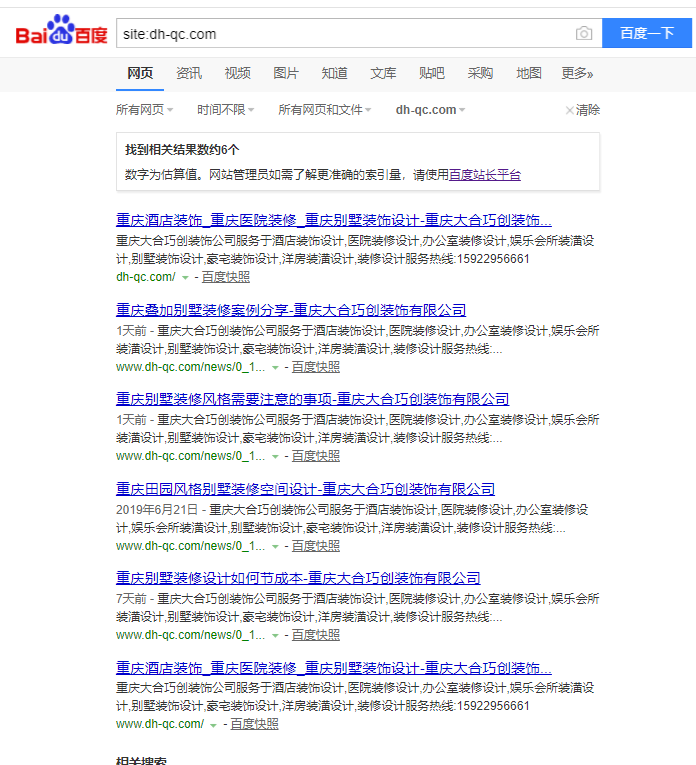This screenshot has height=765, width=696.
Task: Switch to the 文库 tab
Action: tap(383, 73)
